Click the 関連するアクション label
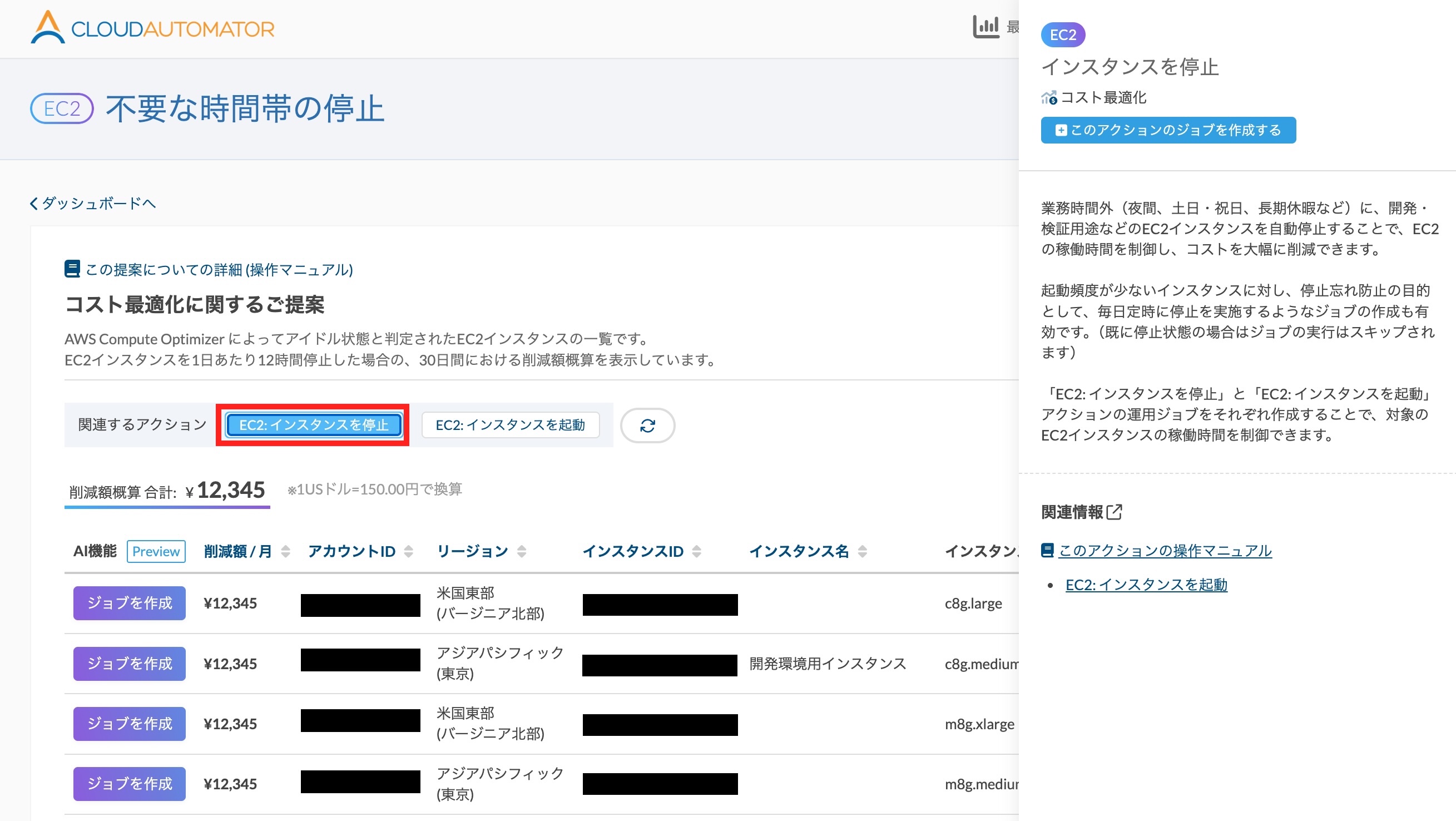Viewport: 1456px width, 821px height. click(x=142, y=424)
